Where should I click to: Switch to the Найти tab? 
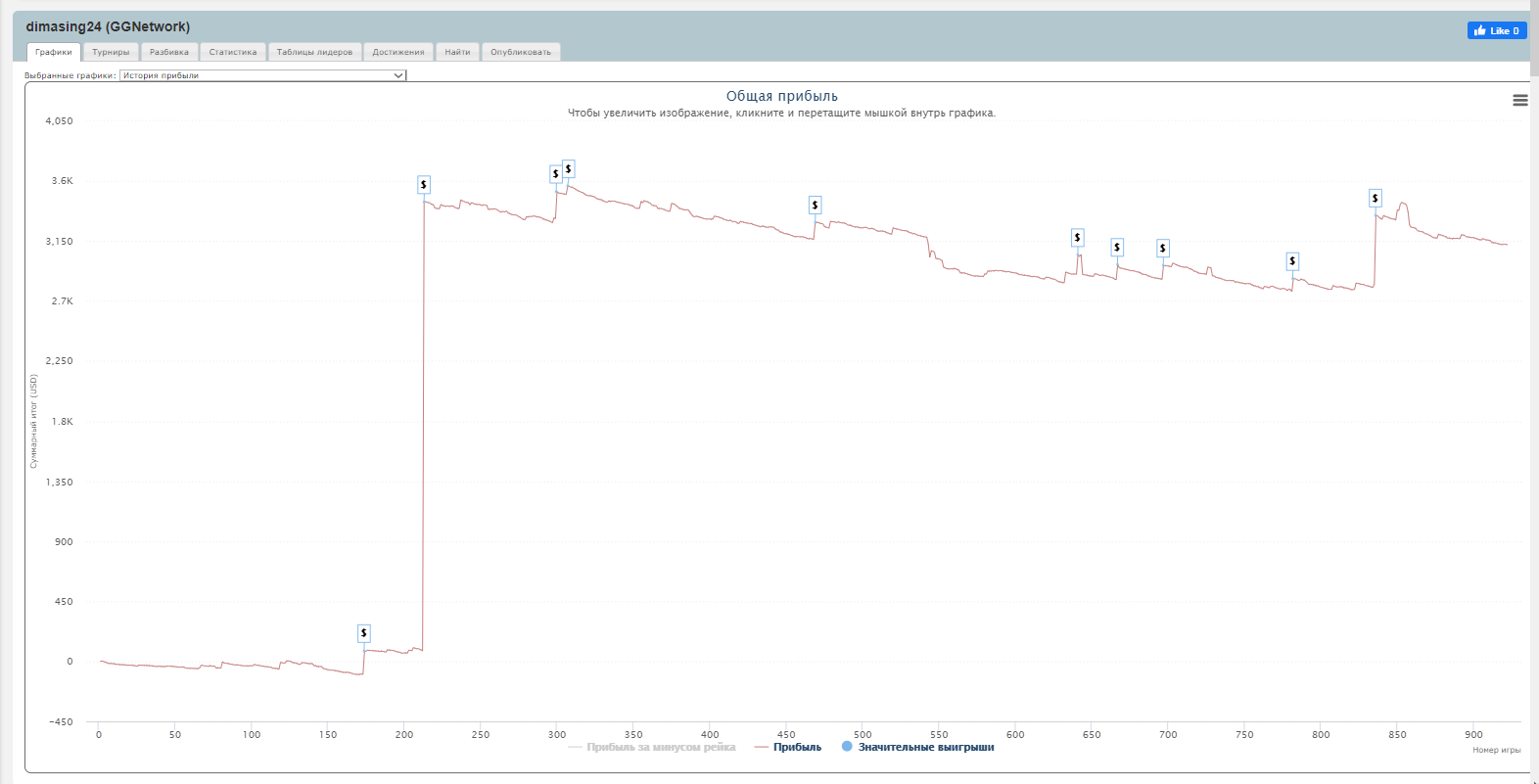(457, 52)
